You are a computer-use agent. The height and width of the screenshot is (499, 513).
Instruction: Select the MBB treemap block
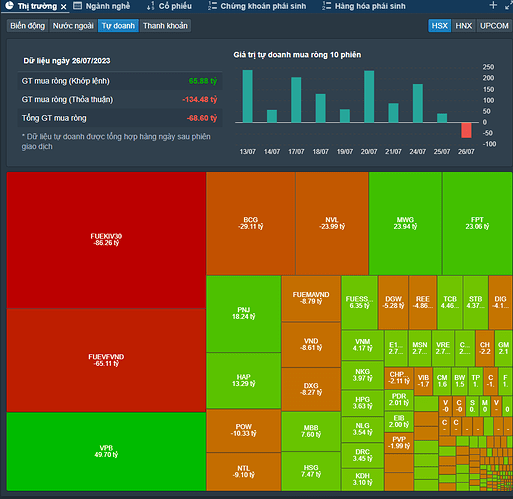[x=311, y=431]
